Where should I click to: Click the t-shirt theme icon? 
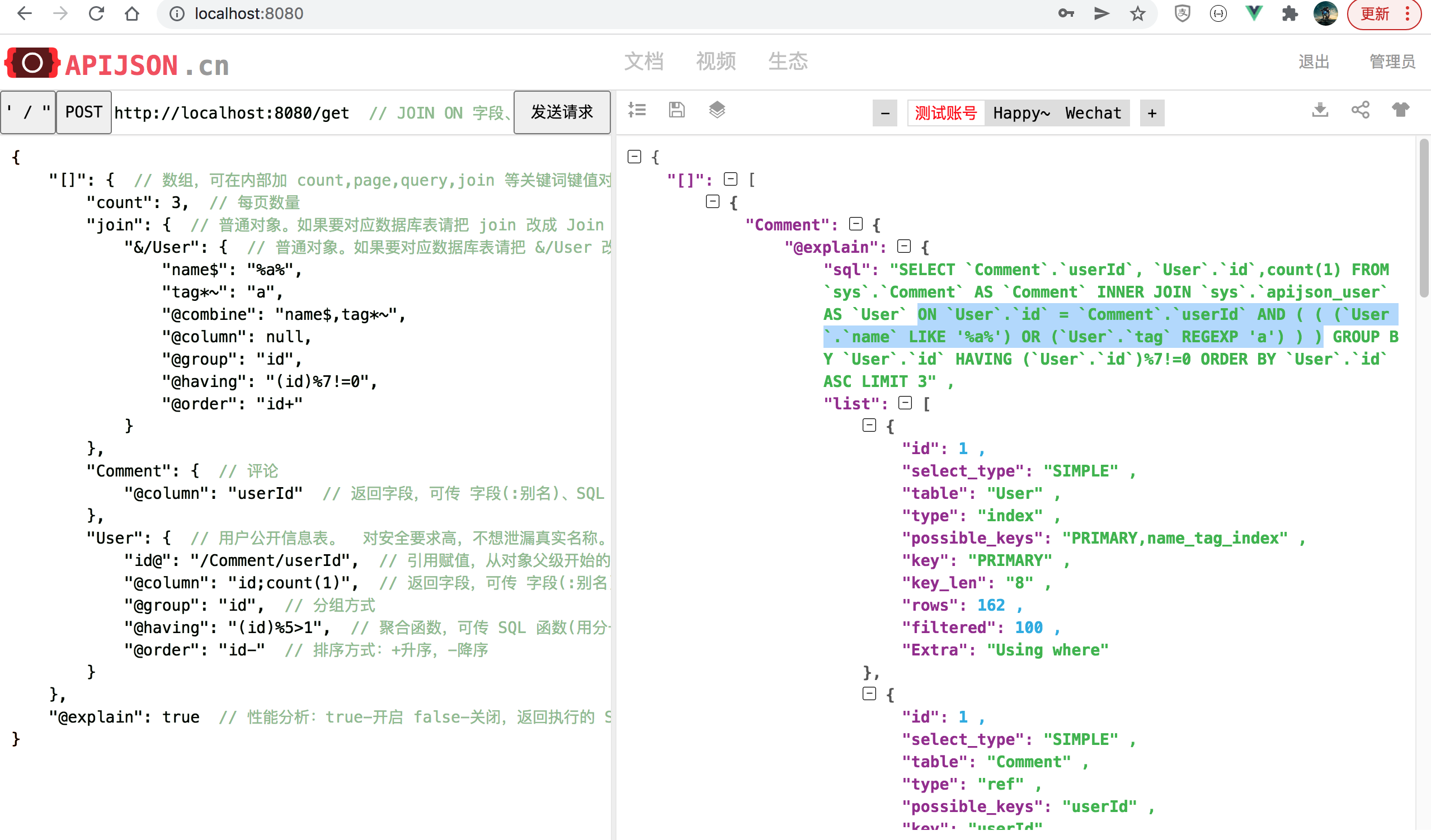pyautogui.click(x=1400, y=110)
